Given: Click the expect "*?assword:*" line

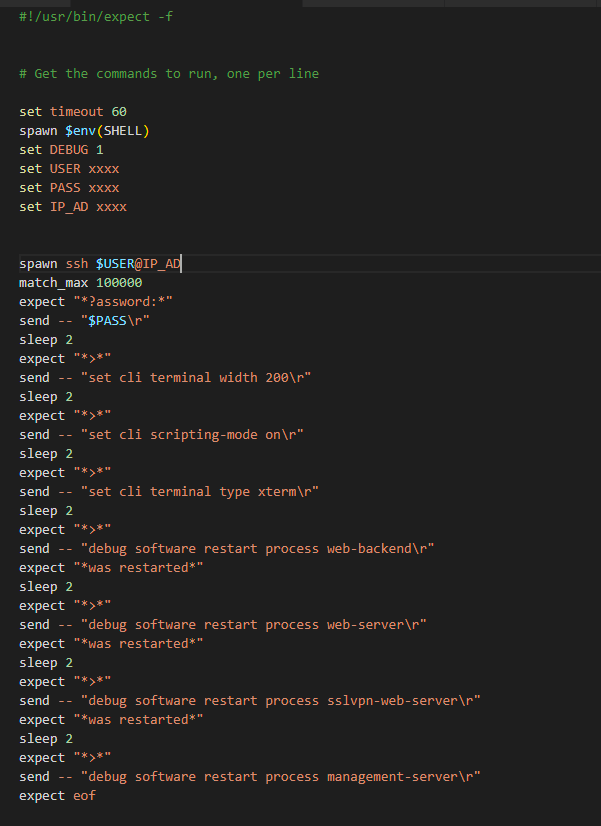Looking at the screenshot, I should click(x=102, y=302).
